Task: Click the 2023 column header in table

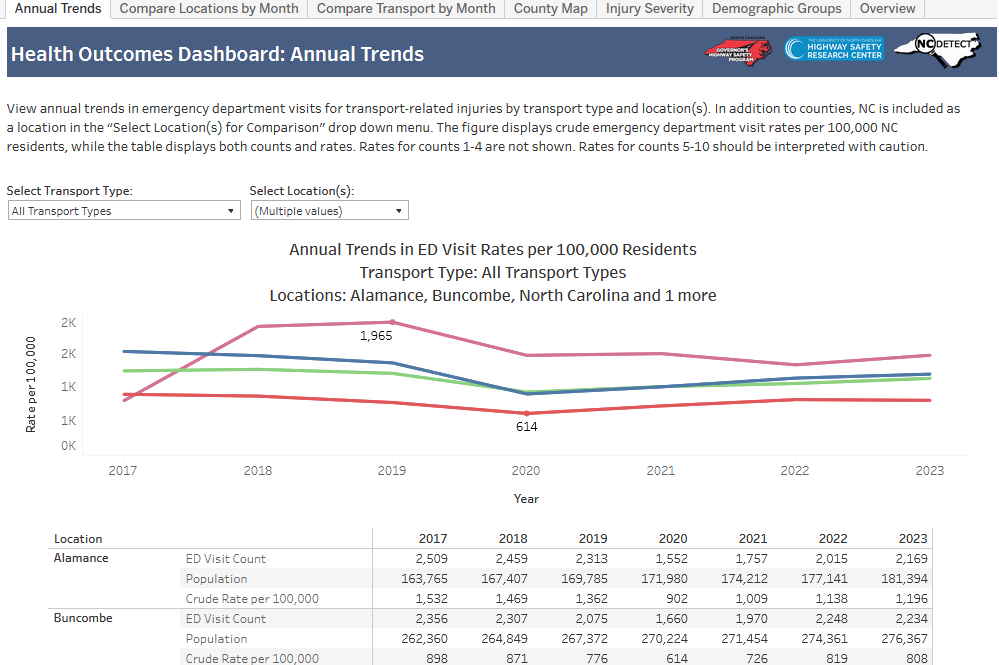Action: click(912, 538)
